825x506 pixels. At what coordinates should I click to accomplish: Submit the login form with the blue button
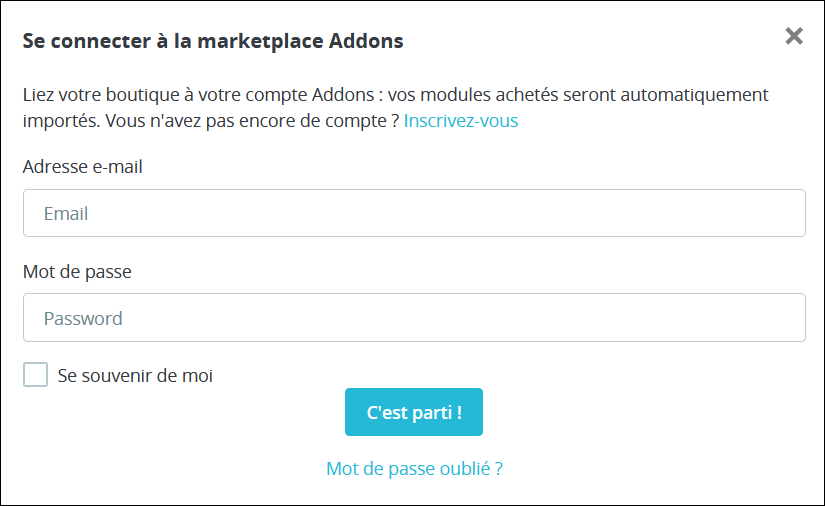414,412
